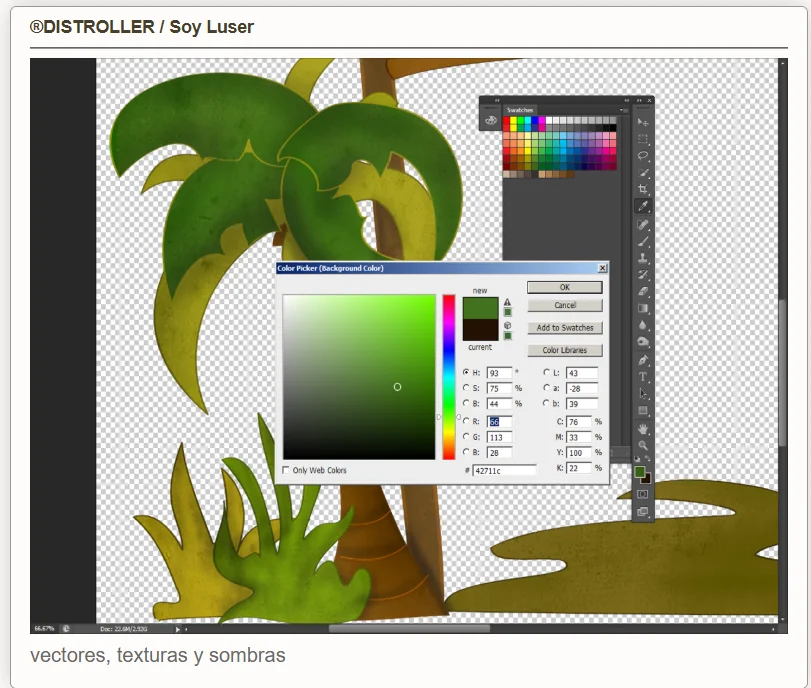Select the Blur tool

(x=643, y=325)
